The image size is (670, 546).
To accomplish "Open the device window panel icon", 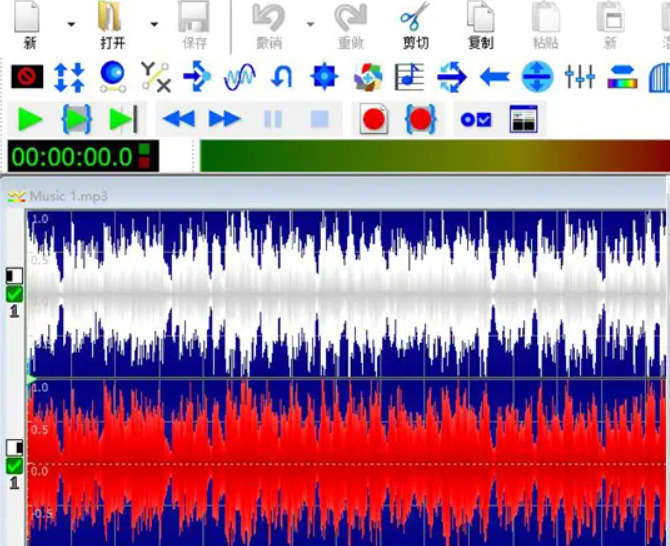I will pyautogui.click(x=524, y=119).
